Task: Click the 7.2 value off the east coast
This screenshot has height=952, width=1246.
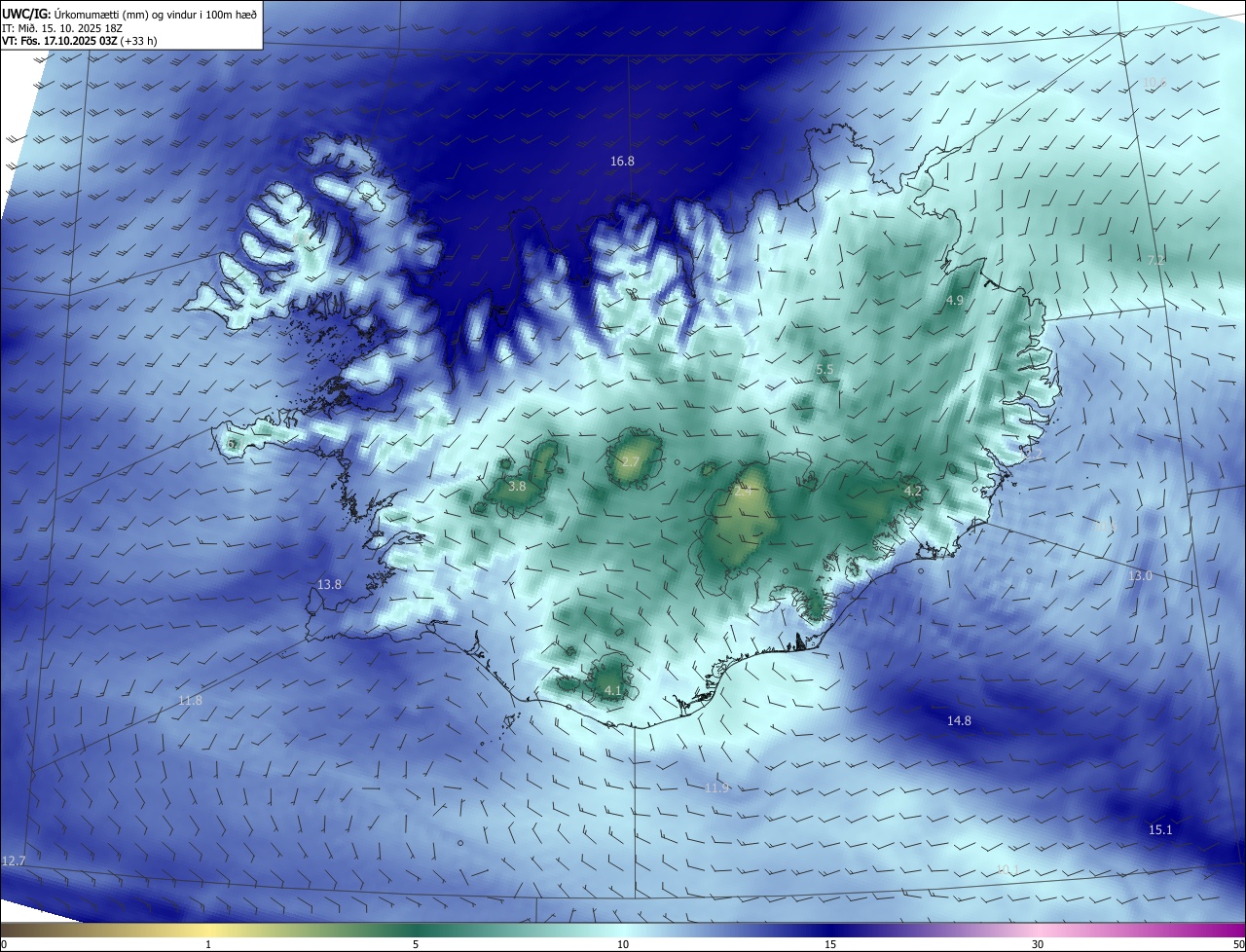Action: pyautogui.click(x=1155, y=260)
